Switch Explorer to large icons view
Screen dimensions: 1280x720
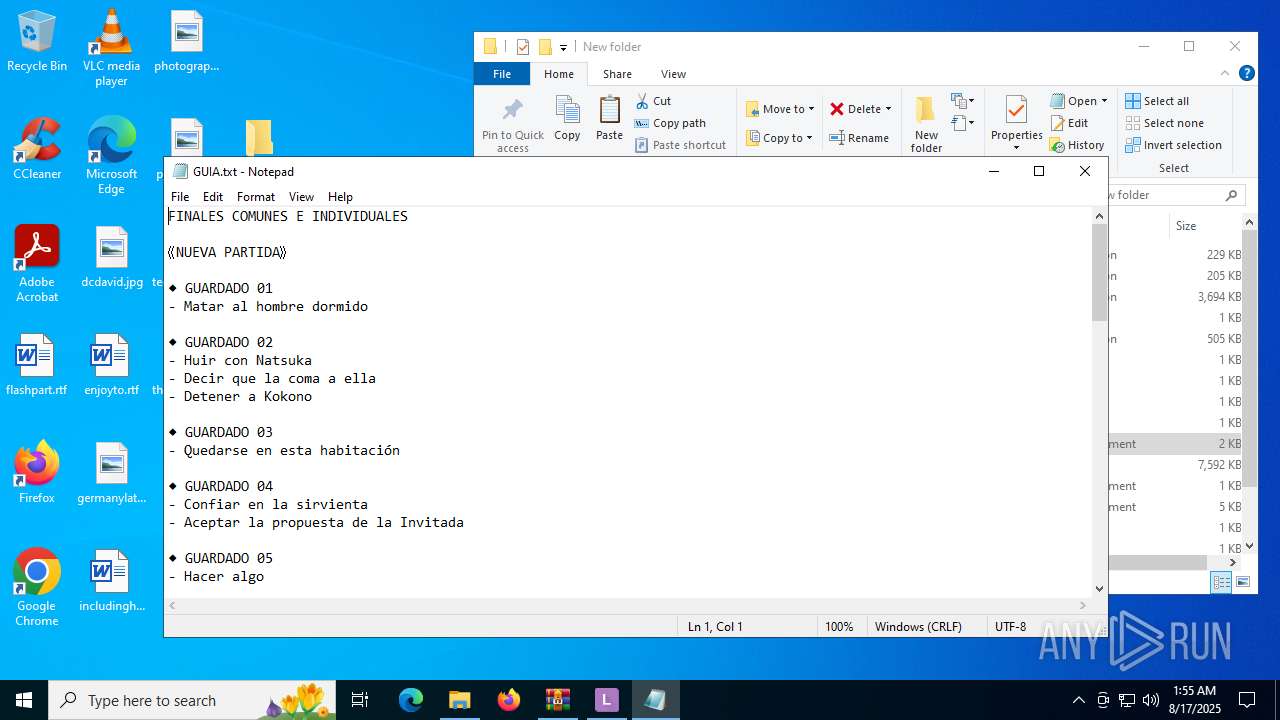coord(1243,582)
